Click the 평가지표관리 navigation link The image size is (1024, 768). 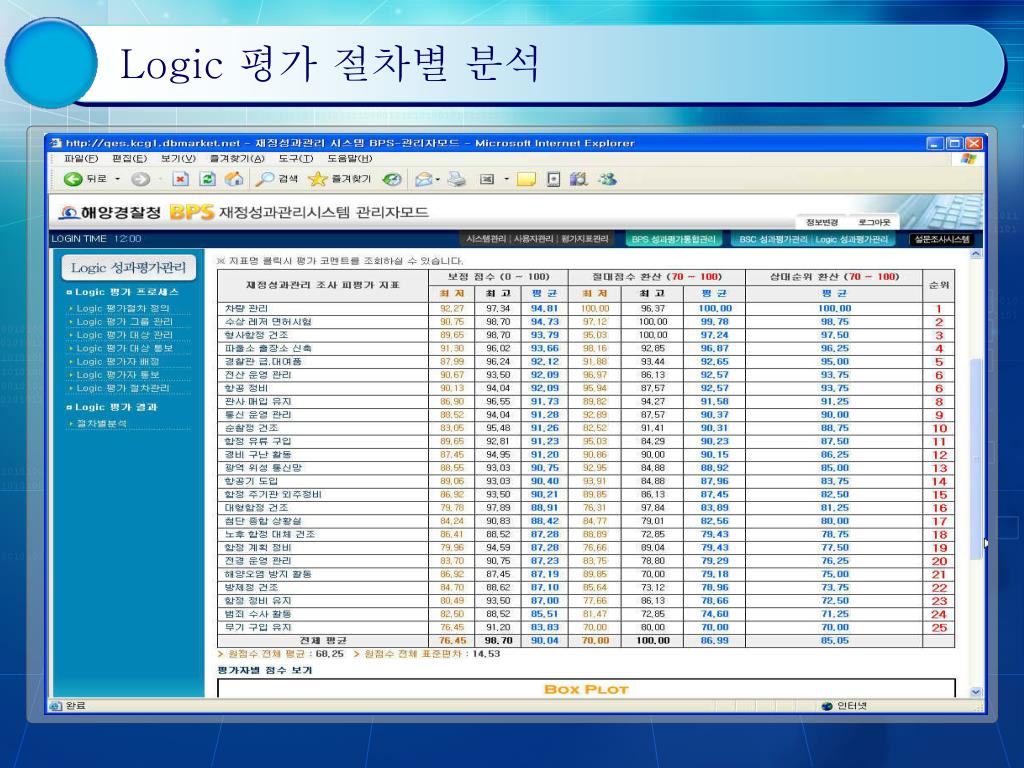(584, 240)
